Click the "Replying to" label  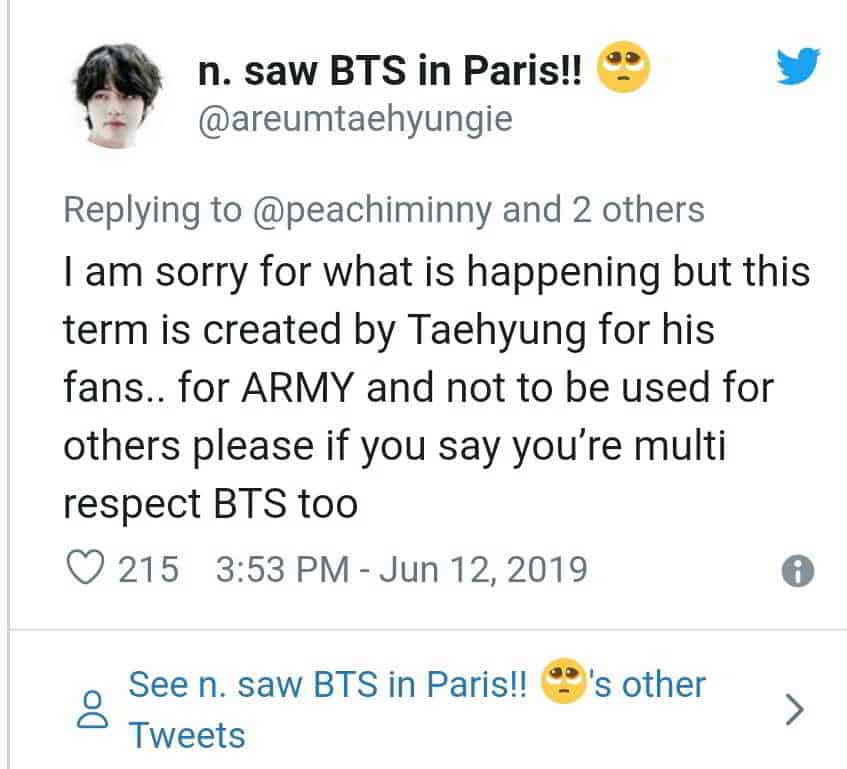click(152, 210)
